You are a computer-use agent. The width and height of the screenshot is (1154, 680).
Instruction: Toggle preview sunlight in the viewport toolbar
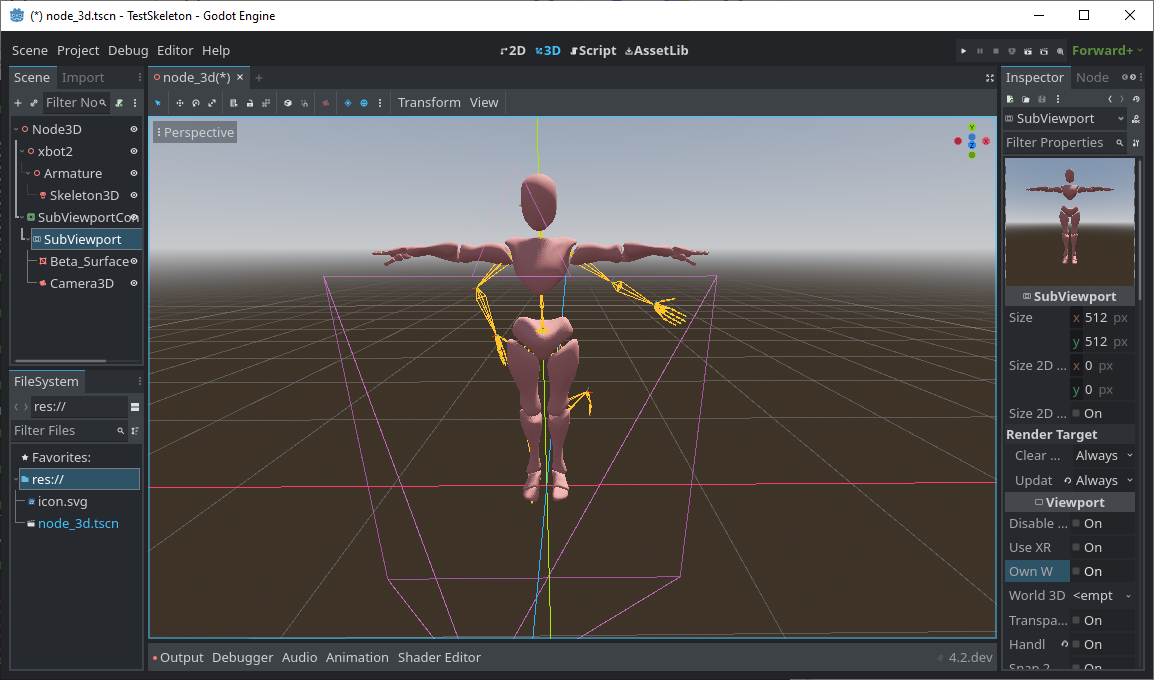click(347, 102)
